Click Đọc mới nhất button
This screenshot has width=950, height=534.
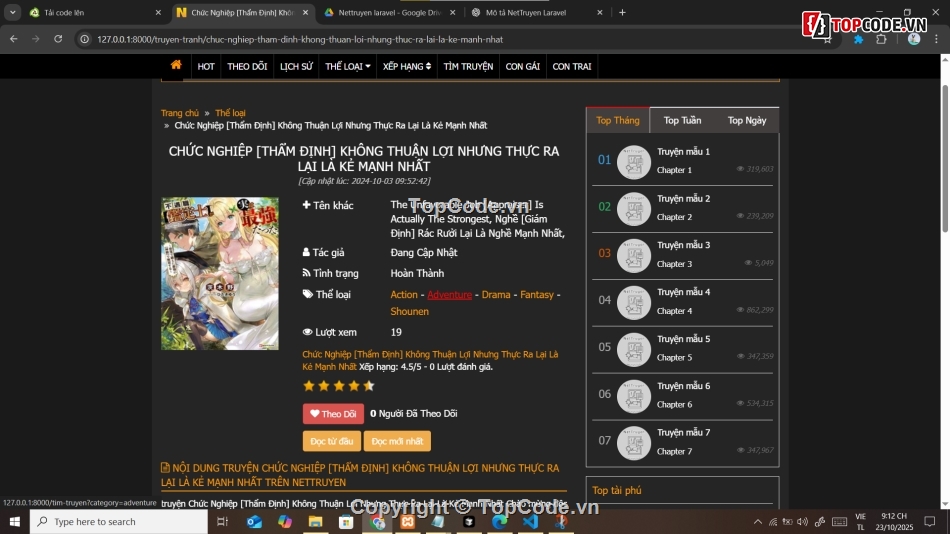(397, 441)
